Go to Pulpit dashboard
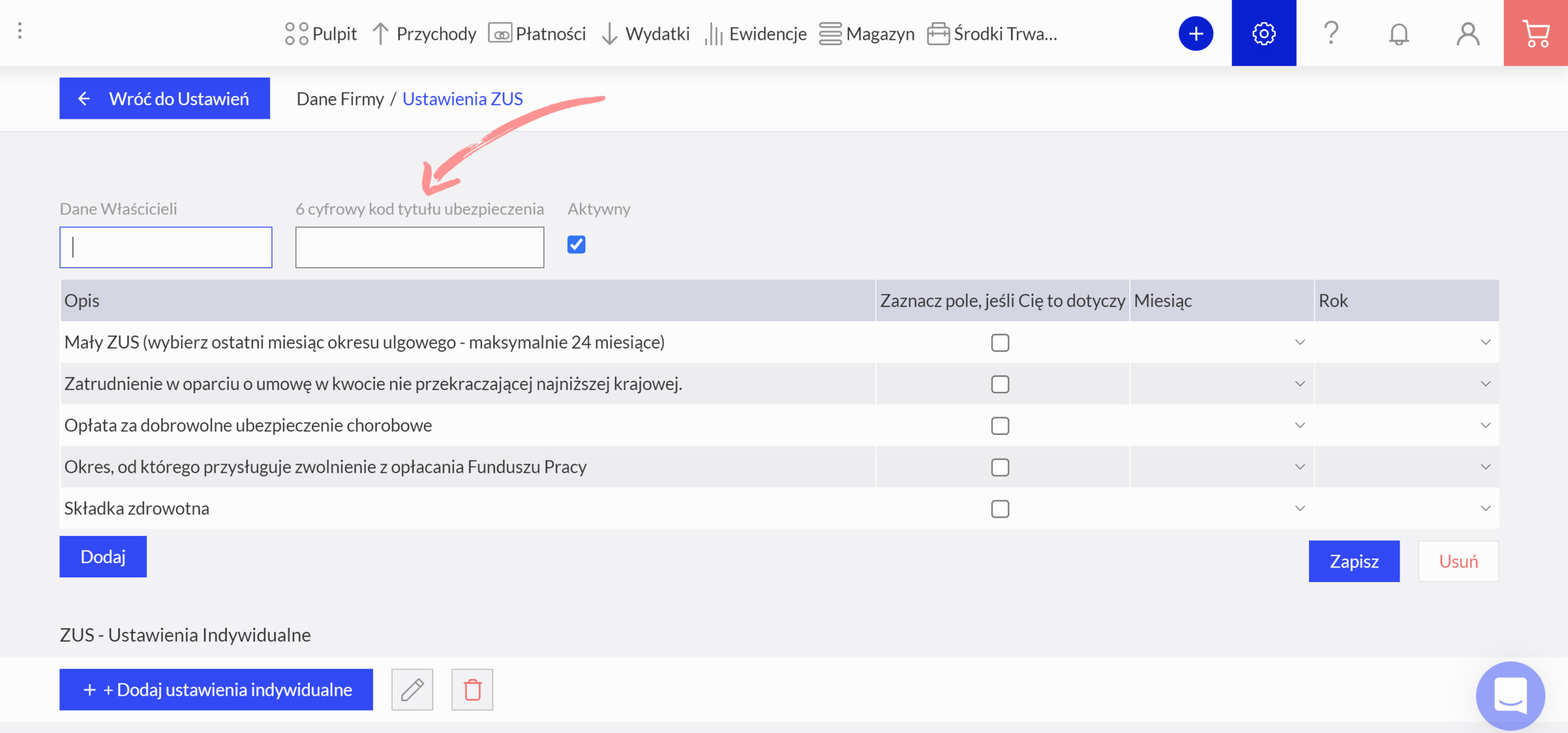Image resolution: width=1568 pixels, height=733 pixels. pos(321,34)
